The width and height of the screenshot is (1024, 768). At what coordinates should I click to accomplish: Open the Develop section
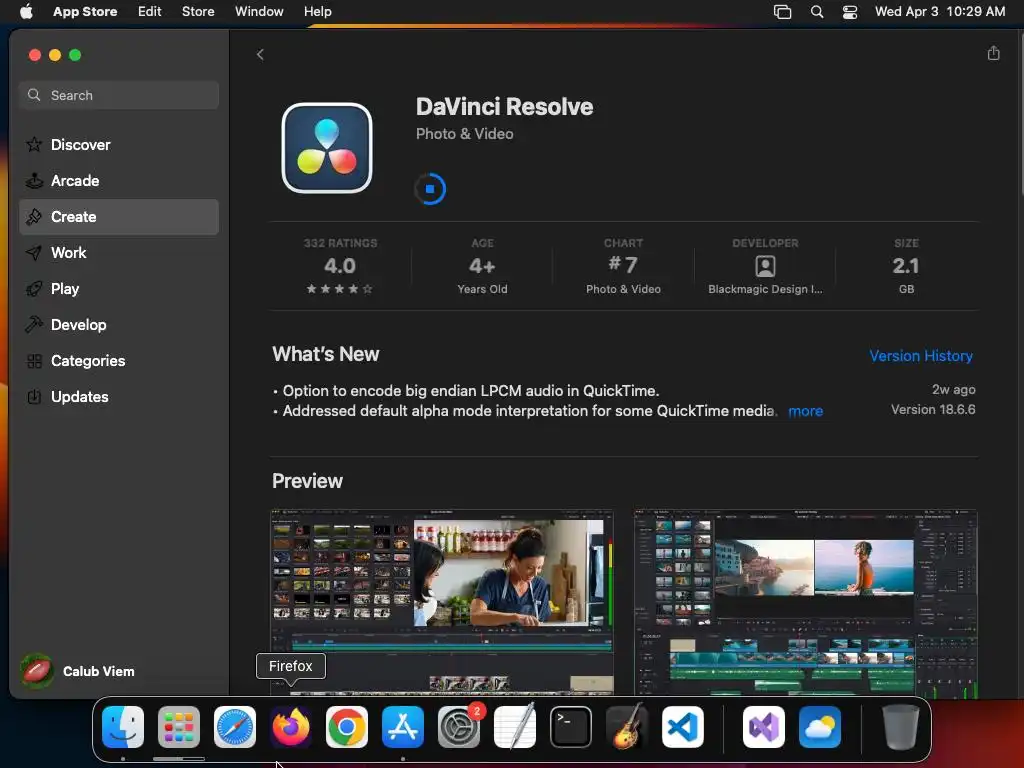tap(119, 325)
